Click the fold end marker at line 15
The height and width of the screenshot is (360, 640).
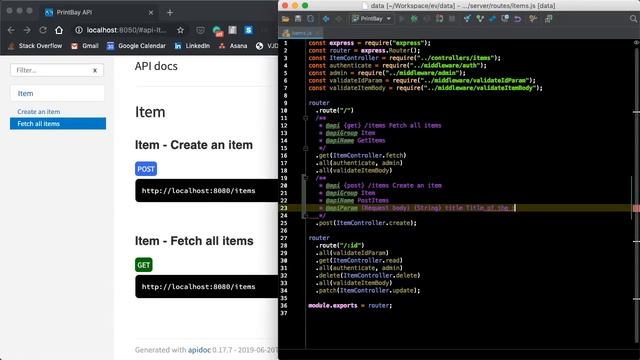click(x=305, y=148)
